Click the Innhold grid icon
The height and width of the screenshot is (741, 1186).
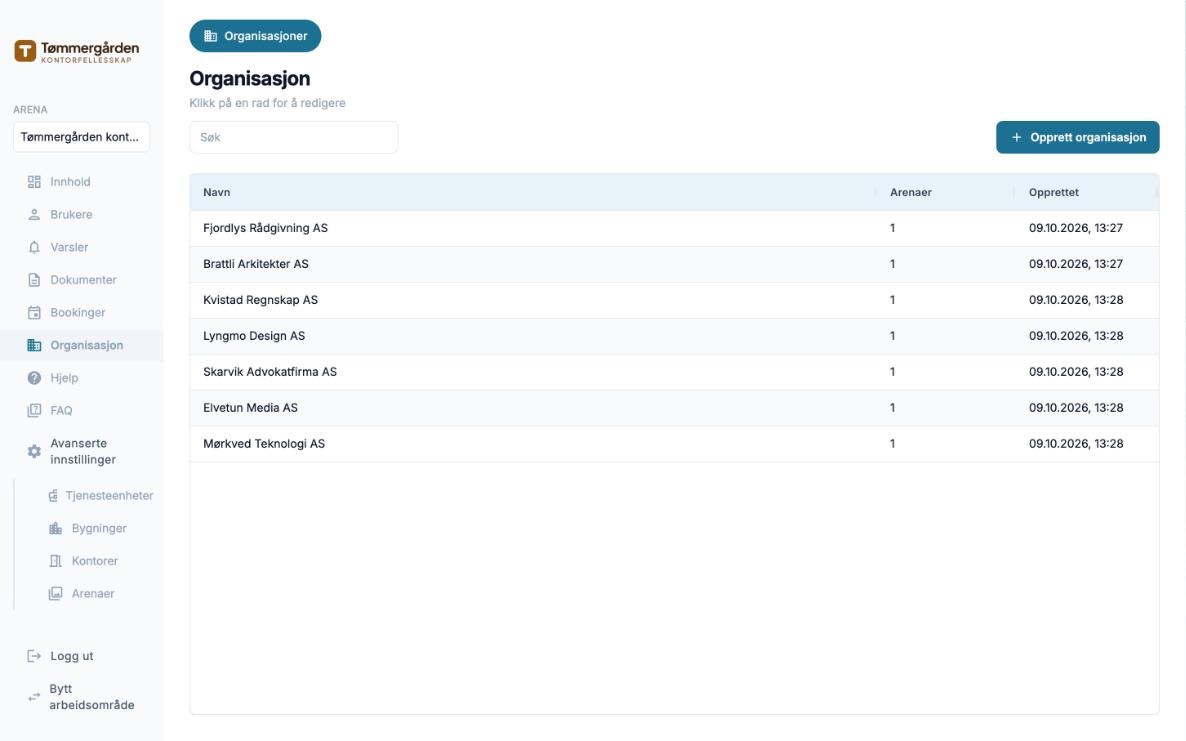tap(34, 182)
